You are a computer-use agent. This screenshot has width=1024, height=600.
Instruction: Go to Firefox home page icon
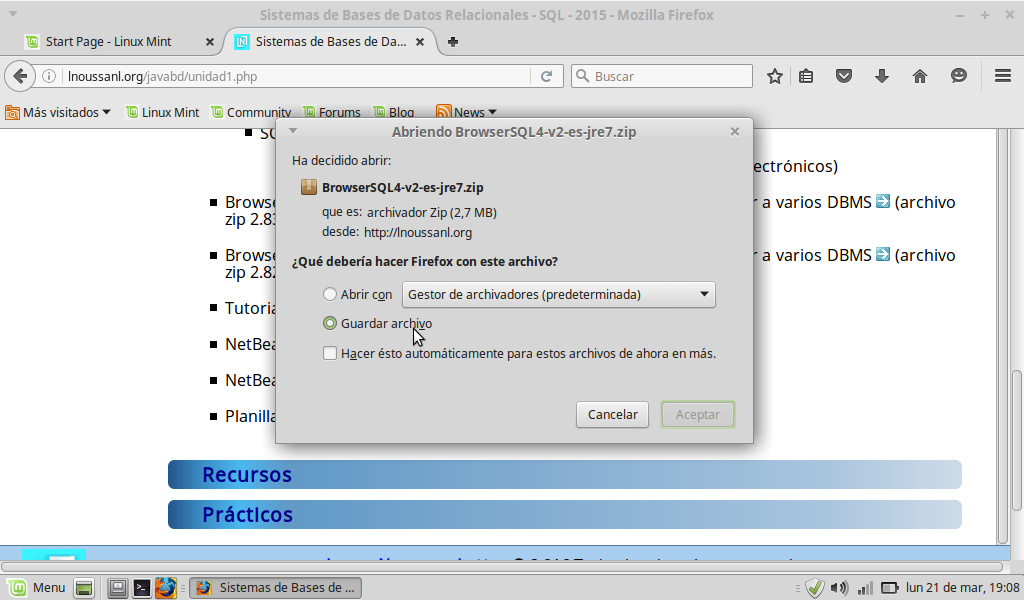pos(920,76)
